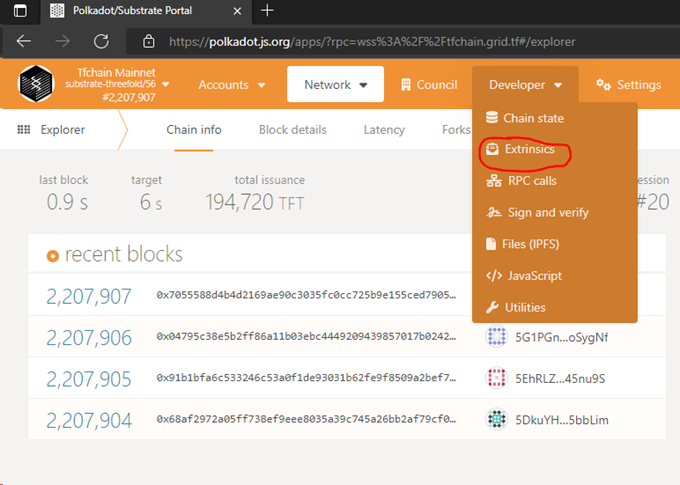Click the Sign and verify signature icon
Viewport: 680px width, 485px height.
494,212
